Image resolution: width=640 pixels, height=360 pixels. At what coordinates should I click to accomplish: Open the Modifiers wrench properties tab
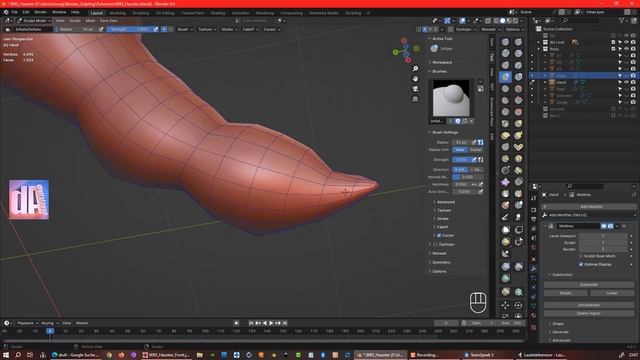coord(533,269)
